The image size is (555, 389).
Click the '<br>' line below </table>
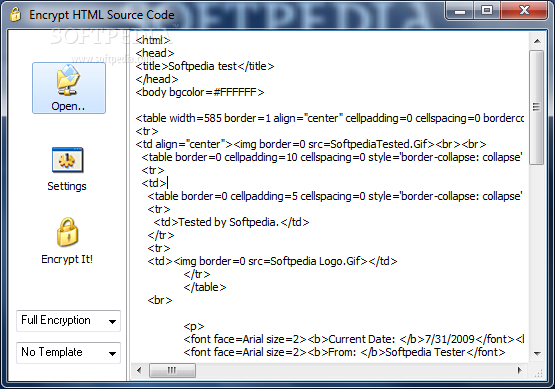pyautogui.click(x=160, y=301)
